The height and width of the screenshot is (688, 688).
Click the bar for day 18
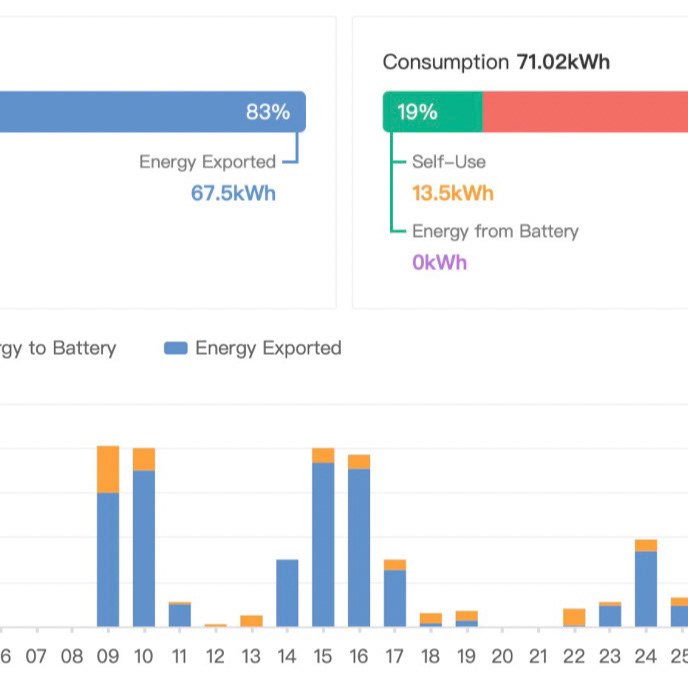[x=431, y=620]
